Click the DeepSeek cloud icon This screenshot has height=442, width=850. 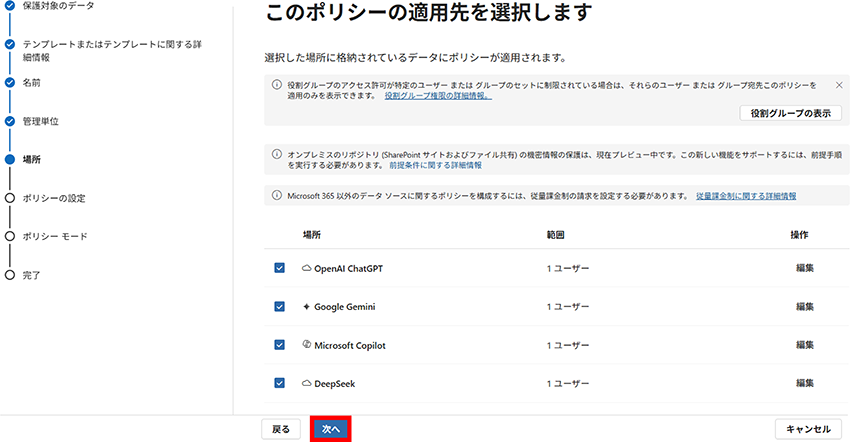point(307,383)
